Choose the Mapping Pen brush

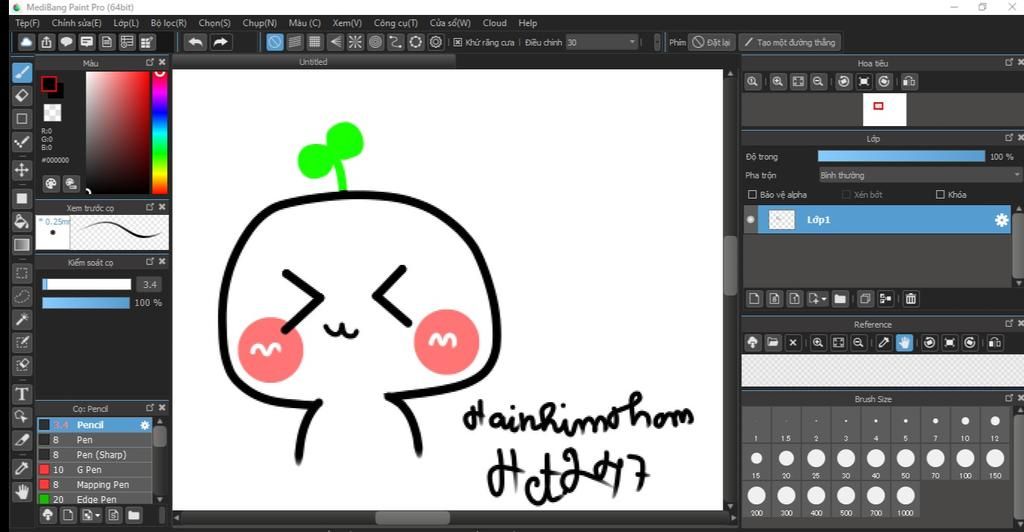click(95, 485)
